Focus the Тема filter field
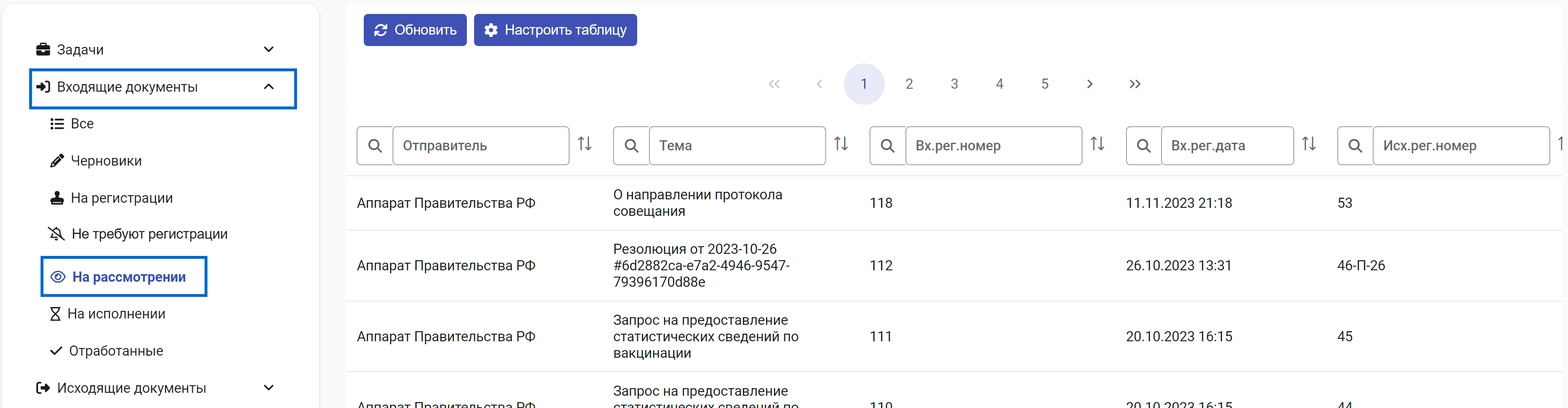The image size is (1568, 408). tap(737, 146)
